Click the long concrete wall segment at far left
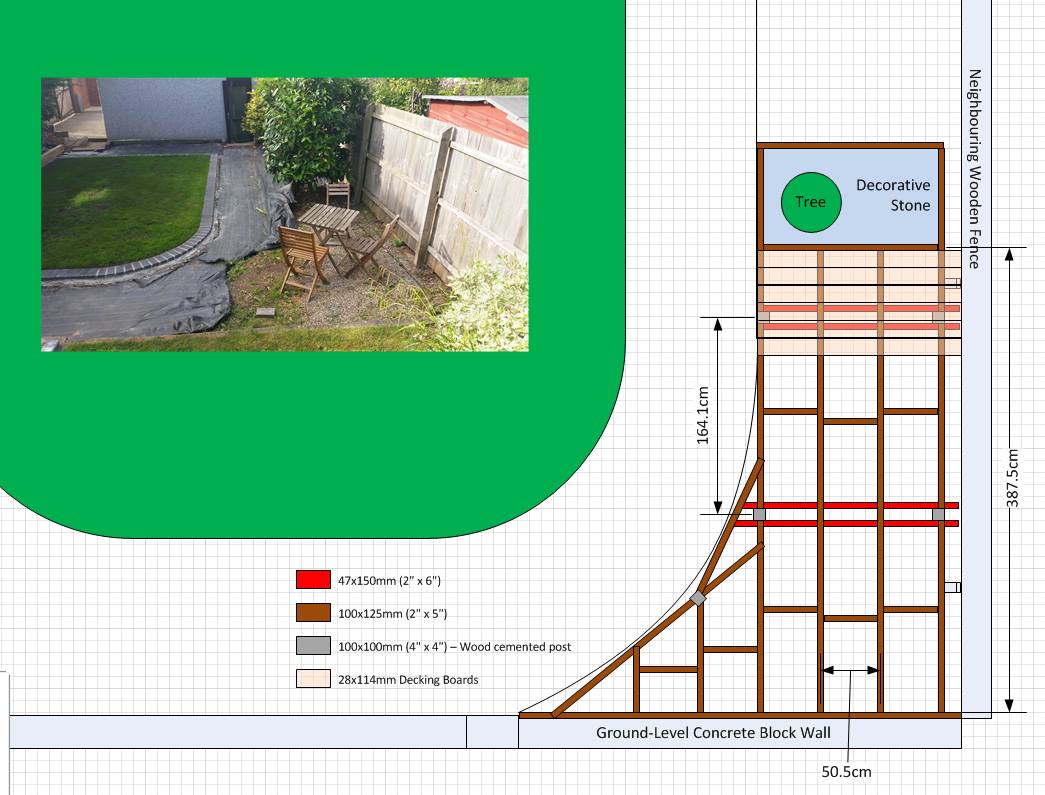Viewport: 1045px width, 795px height. pyautogui.click(x=237, y=731)
